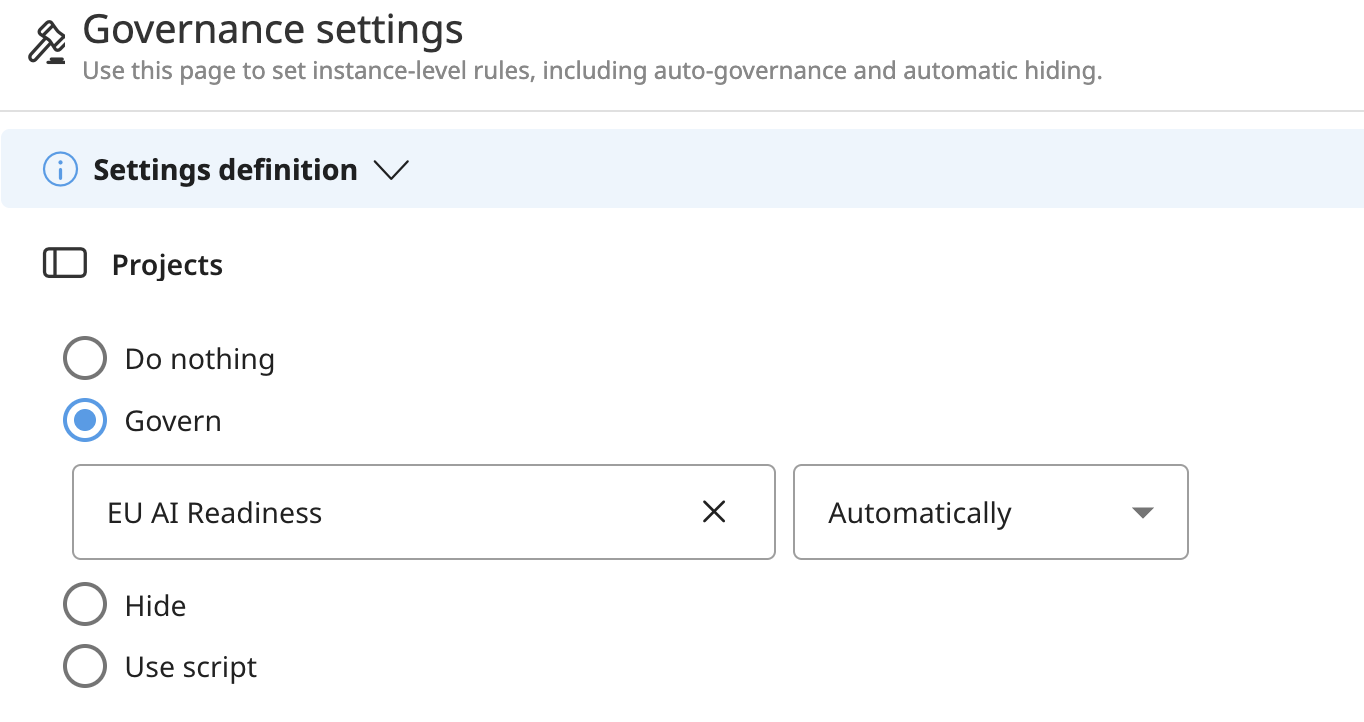The height and width of the screenshot is (722, 1364).
Task: Select the Do nothing radio button circle
Action: pos(85,359)
